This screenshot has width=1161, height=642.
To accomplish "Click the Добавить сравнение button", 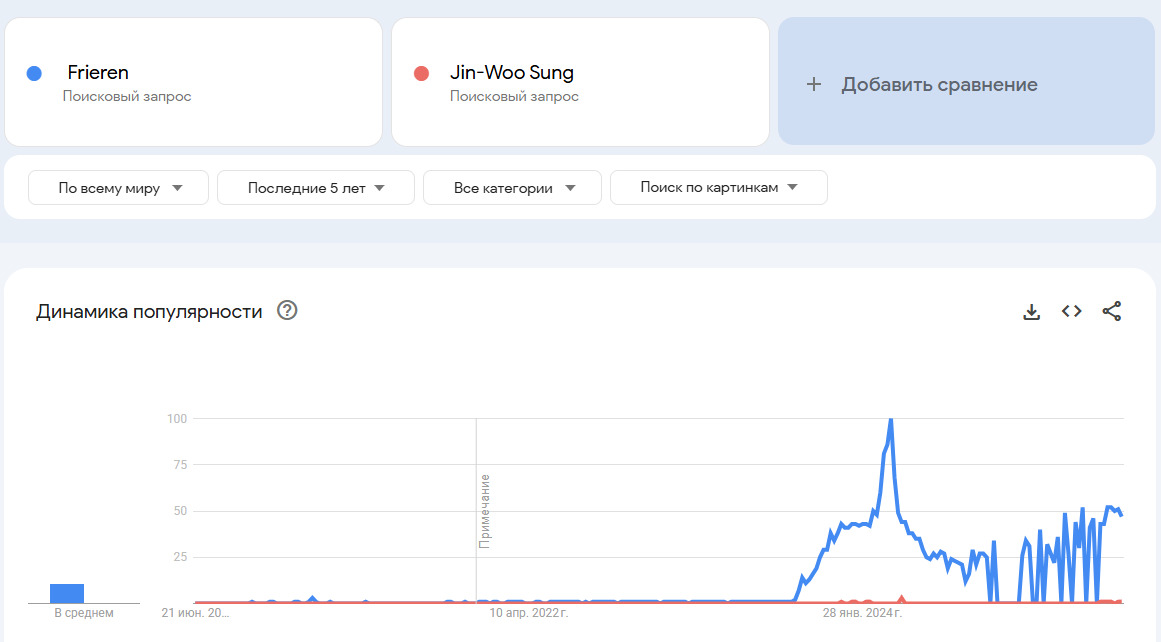I will [939, 85].
